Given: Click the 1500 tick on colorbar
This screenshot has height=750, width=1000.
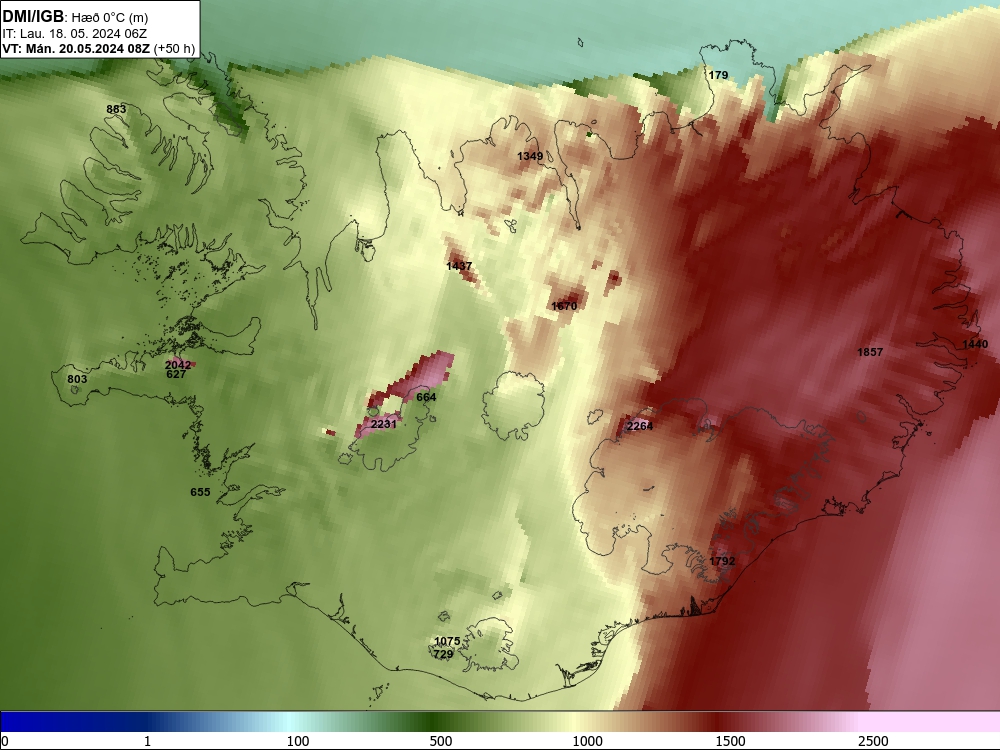Looking at the screenshot, I should pyautogui.click(x=730, y=741).
